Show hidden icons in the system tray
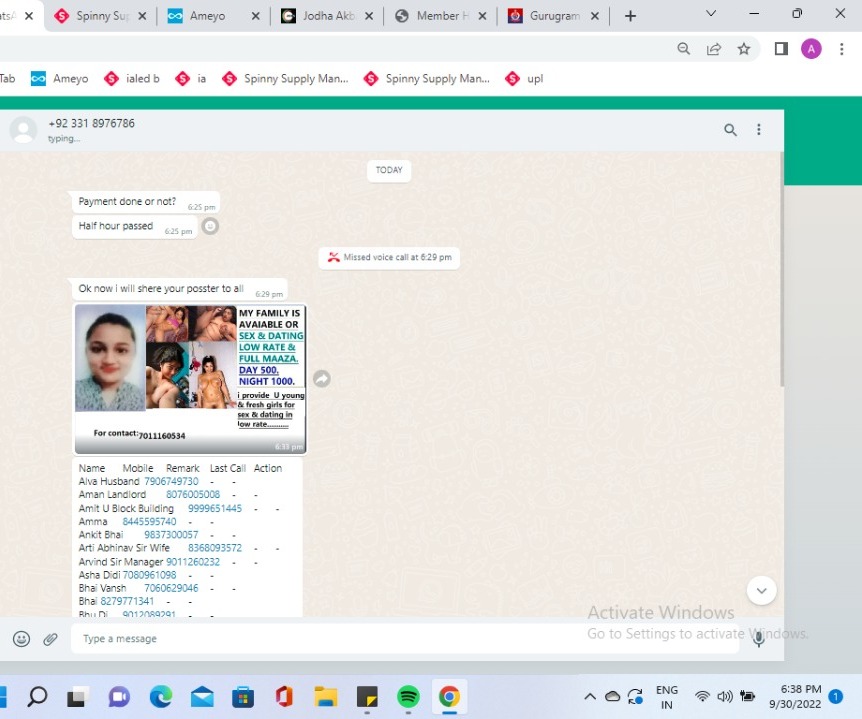This screenshot has width=862, height=719. 590,697
